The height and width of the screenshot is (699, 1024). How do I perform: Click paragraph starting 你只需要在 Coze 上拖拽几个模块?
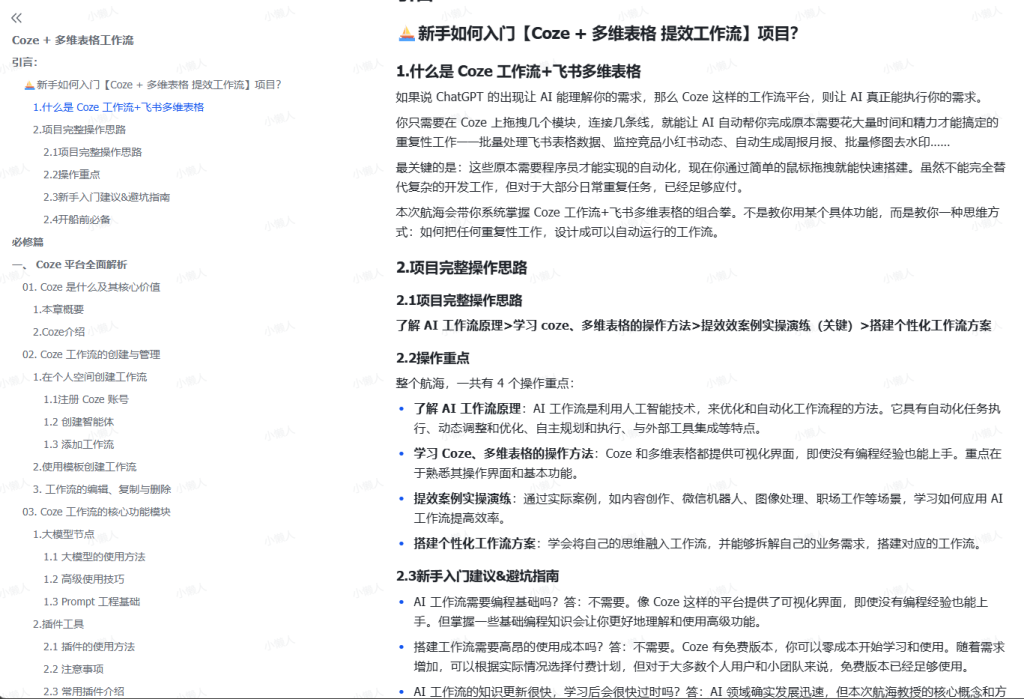coord(697,132)
